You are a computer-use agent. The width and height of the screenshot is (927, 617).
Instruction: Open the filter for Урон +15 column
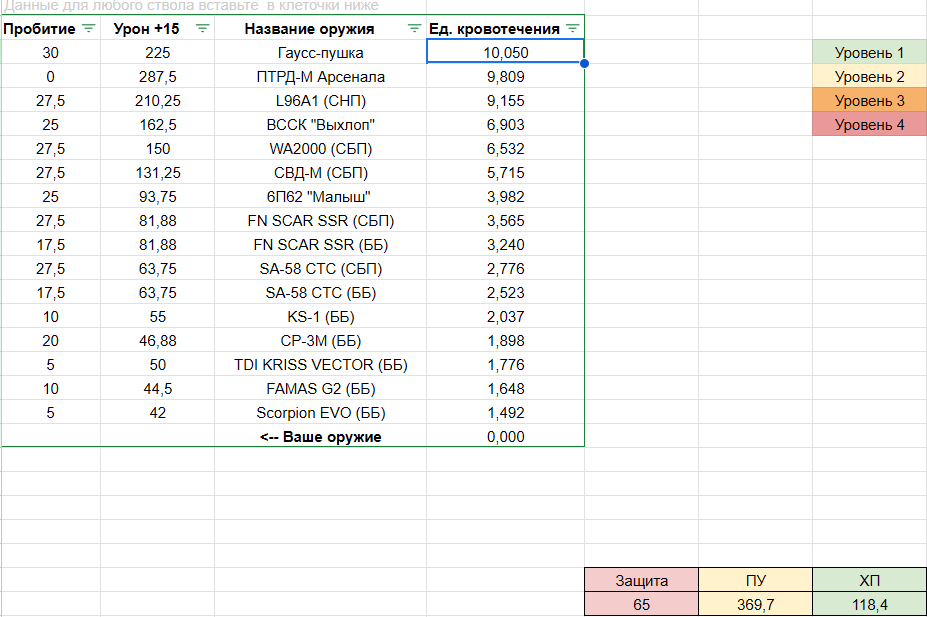(202, 28)
